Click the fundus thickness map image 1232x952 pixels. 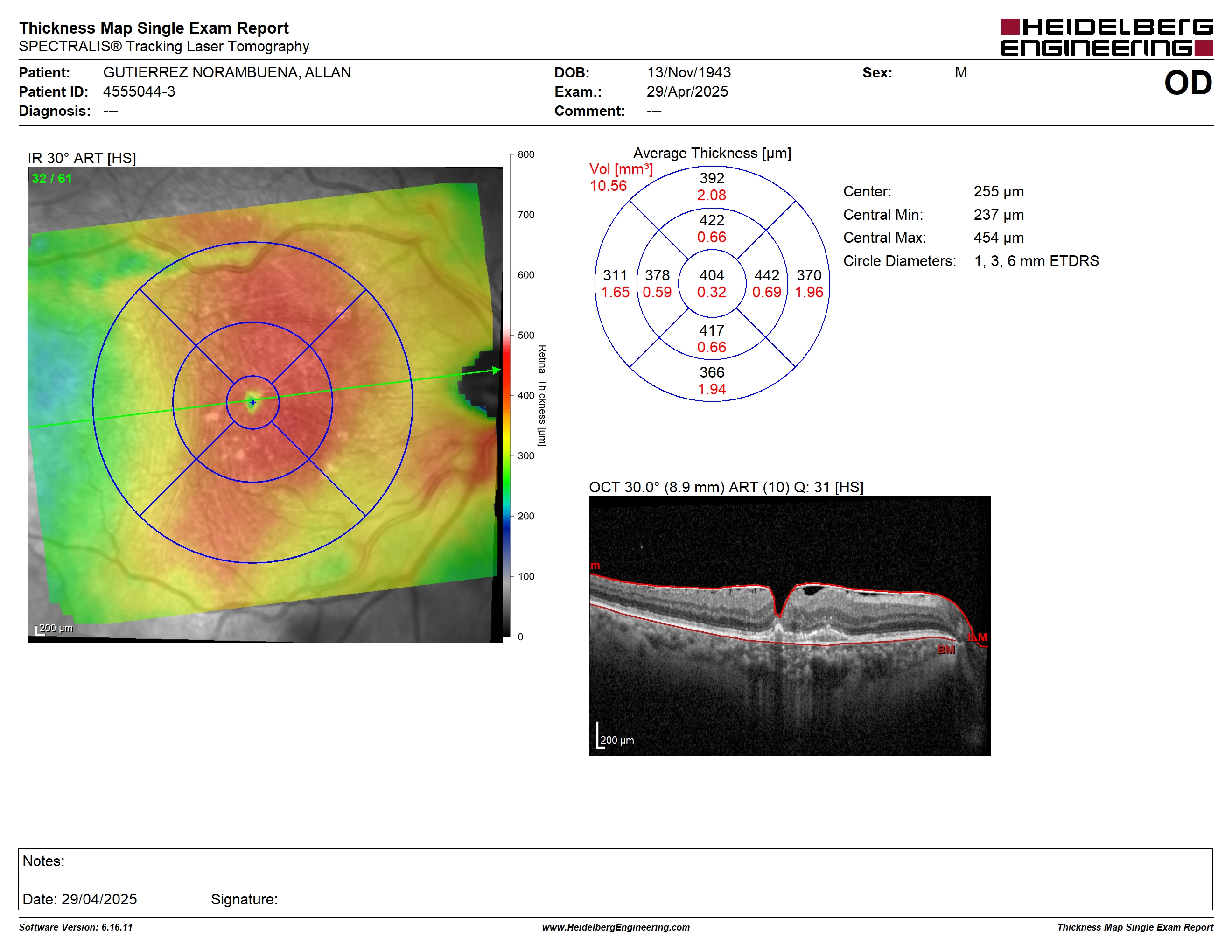coord(265,405)
